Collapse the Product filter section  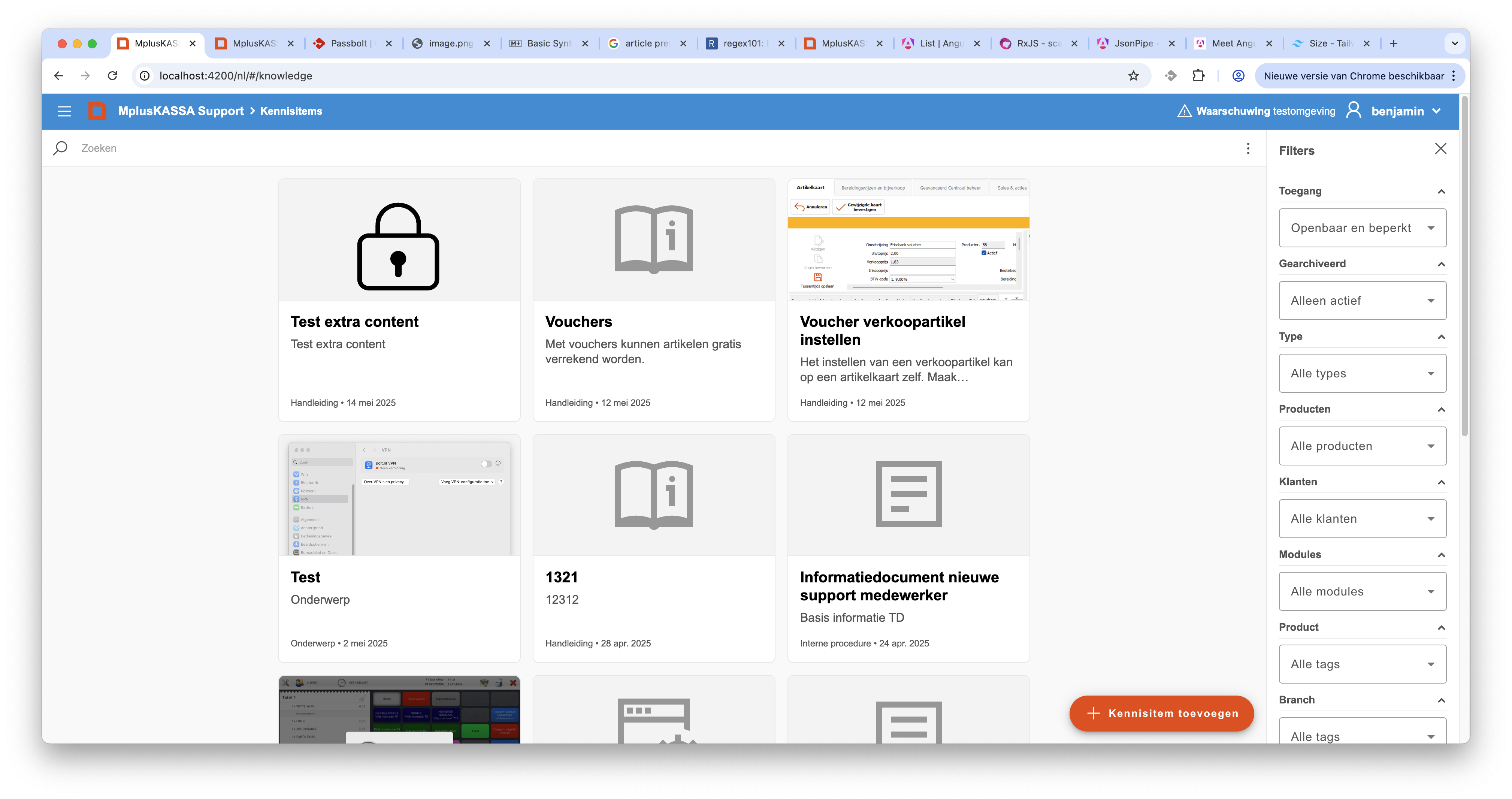1441,628
